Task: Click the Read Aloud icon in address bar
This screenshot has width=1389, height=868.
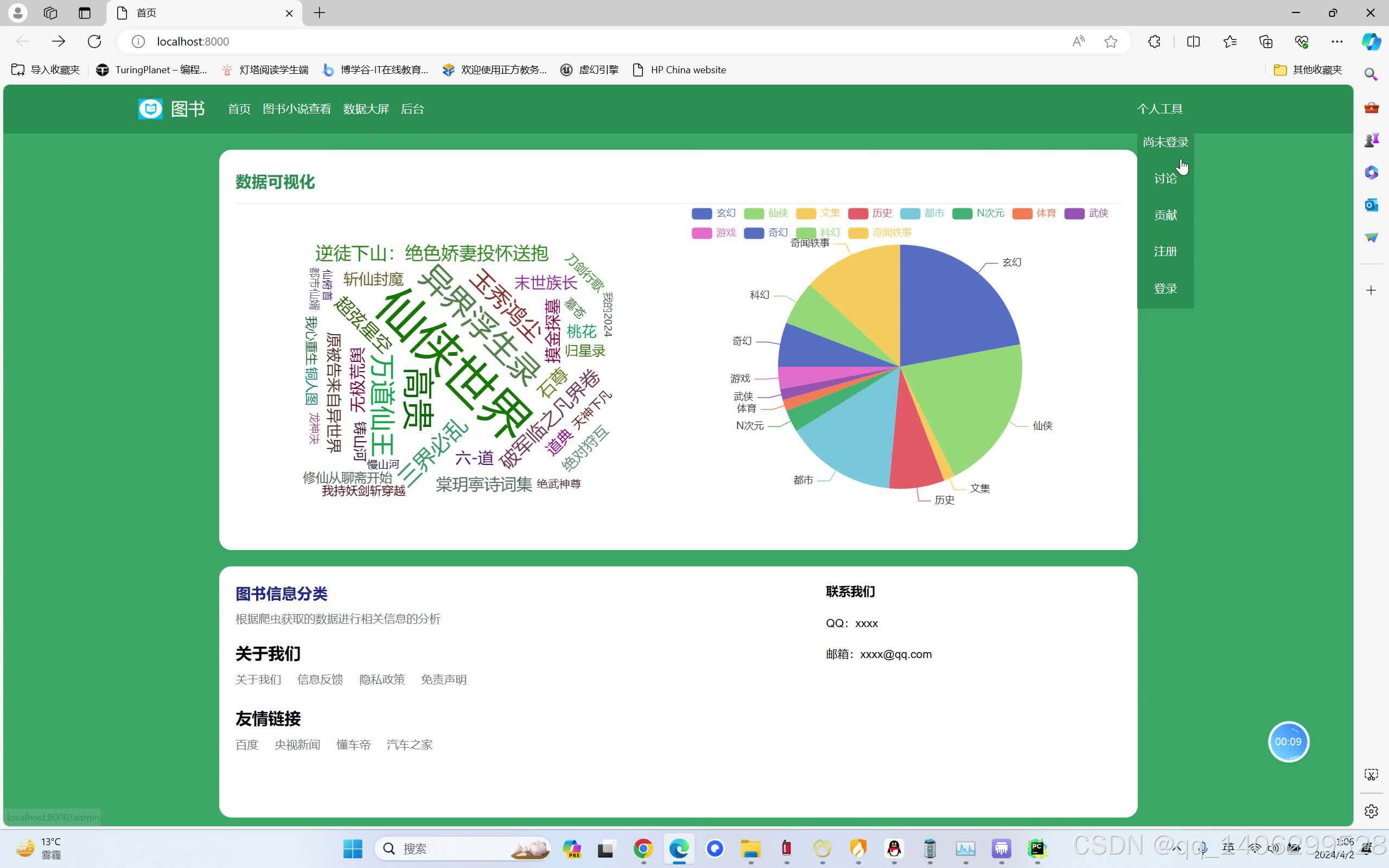Action: tap(1079, 41)
